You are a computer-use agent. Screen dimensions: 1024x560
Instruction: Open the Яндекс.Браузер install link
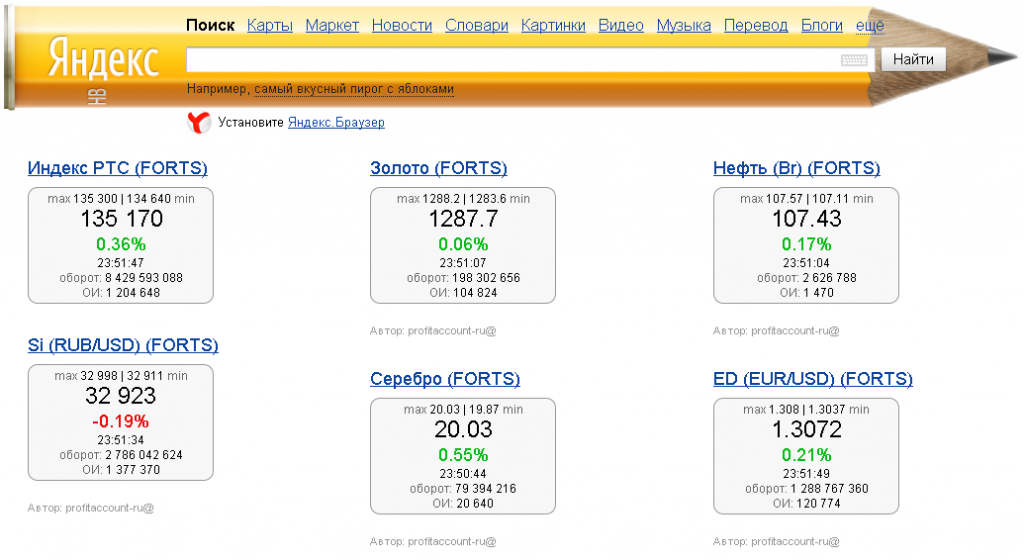(336, 122)
